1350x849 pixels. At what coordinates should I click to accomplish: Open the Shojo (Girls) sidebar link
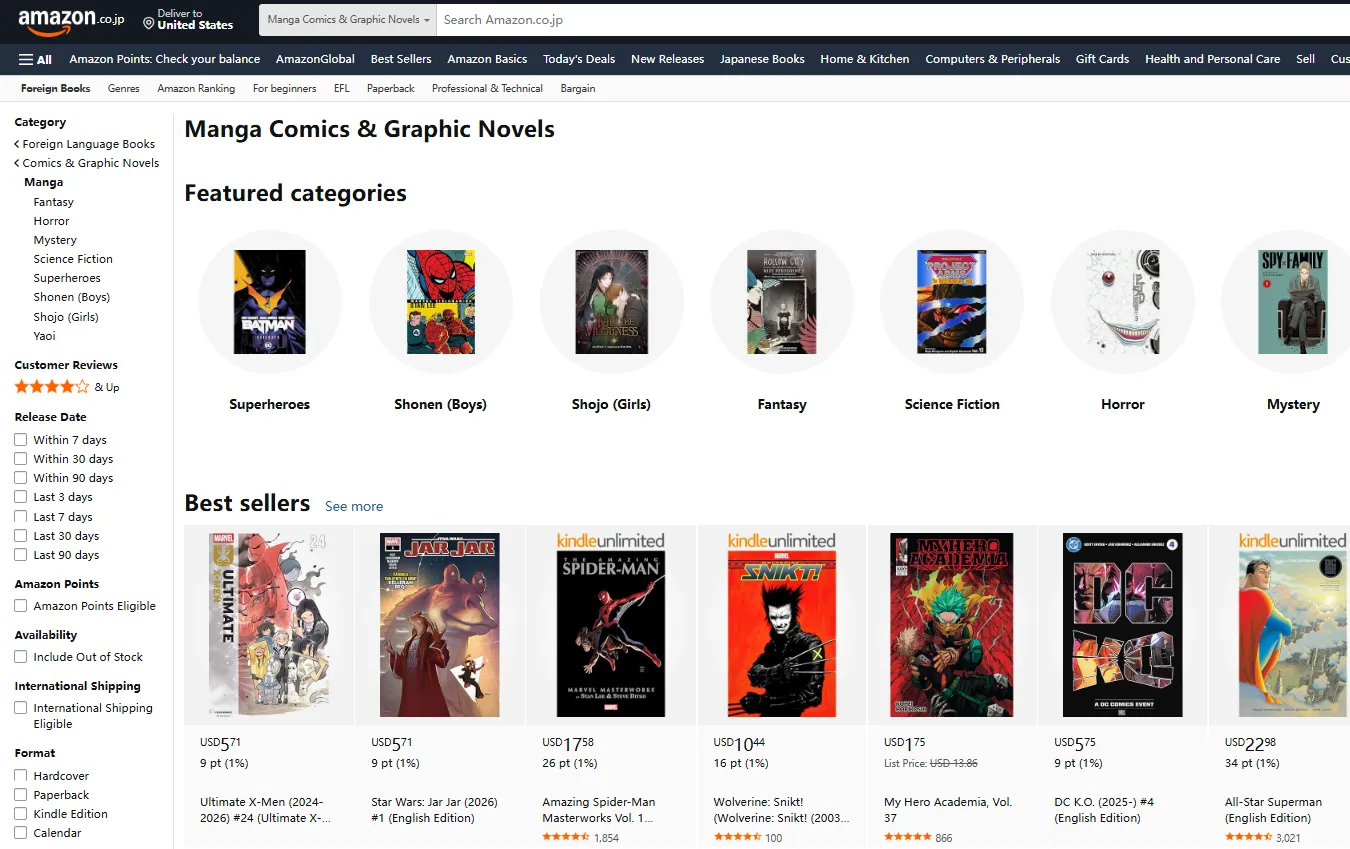[66, 317]
